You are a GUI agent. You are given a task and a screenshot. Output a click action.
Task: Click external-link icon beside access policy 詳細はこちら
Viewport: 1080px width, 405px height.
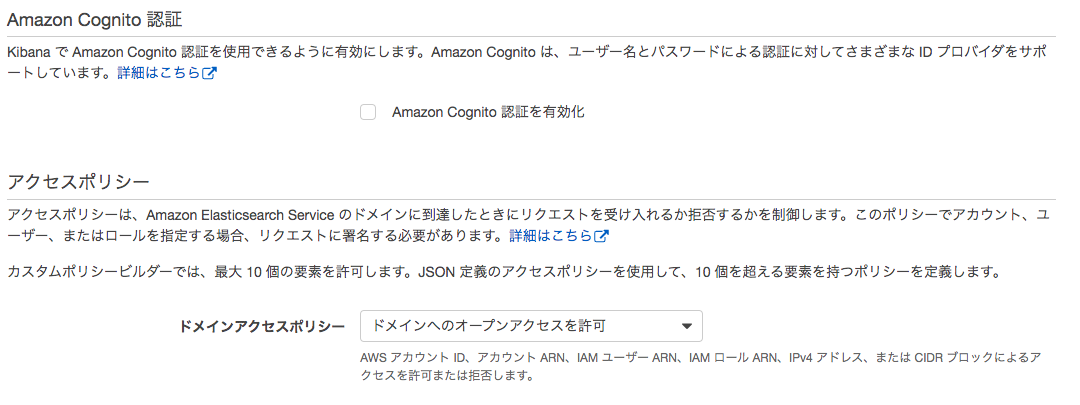[x=602, y=237]
